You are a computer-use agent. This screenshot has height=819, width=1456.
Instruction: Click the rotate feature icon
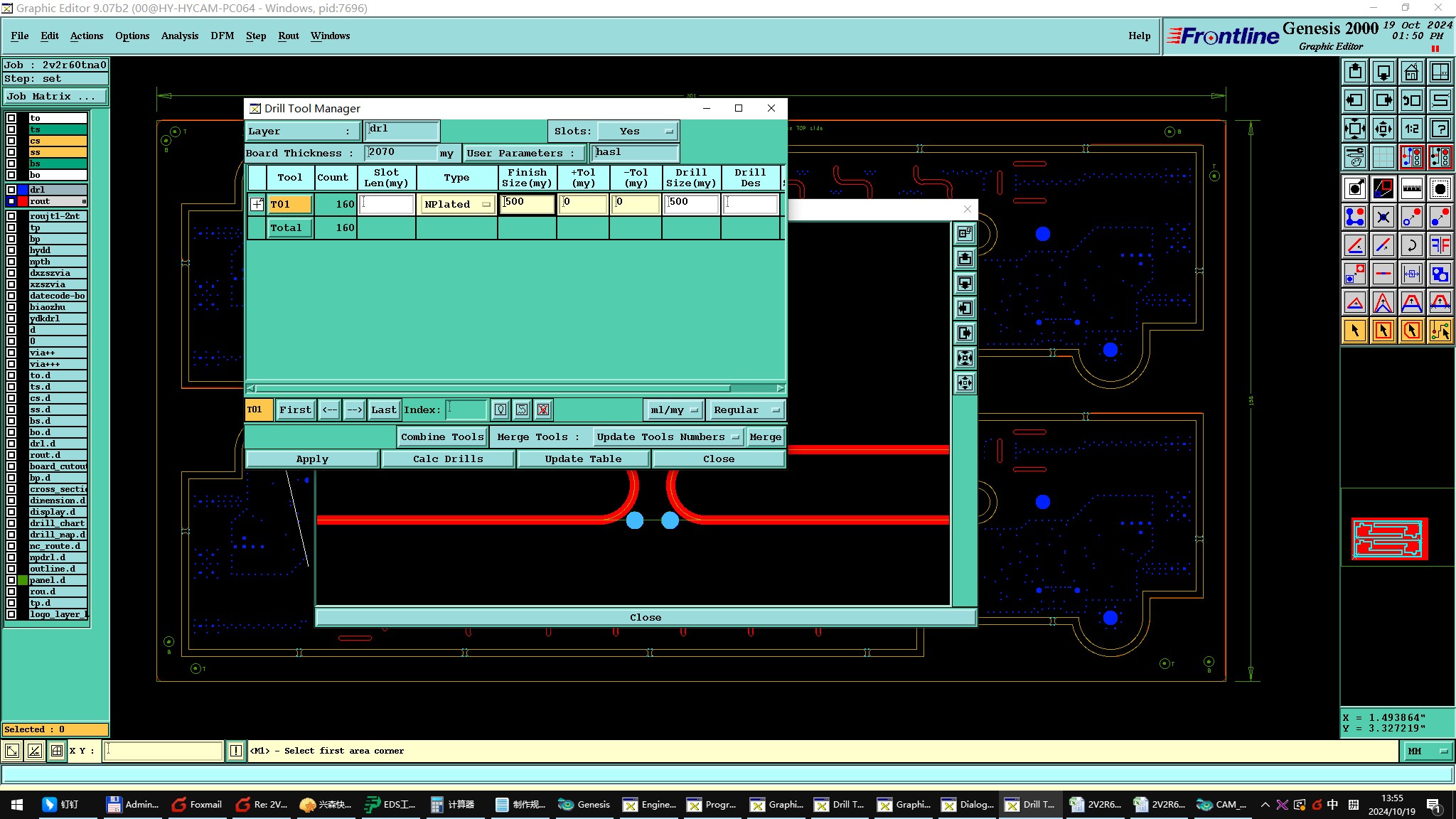coord(1412,245)
